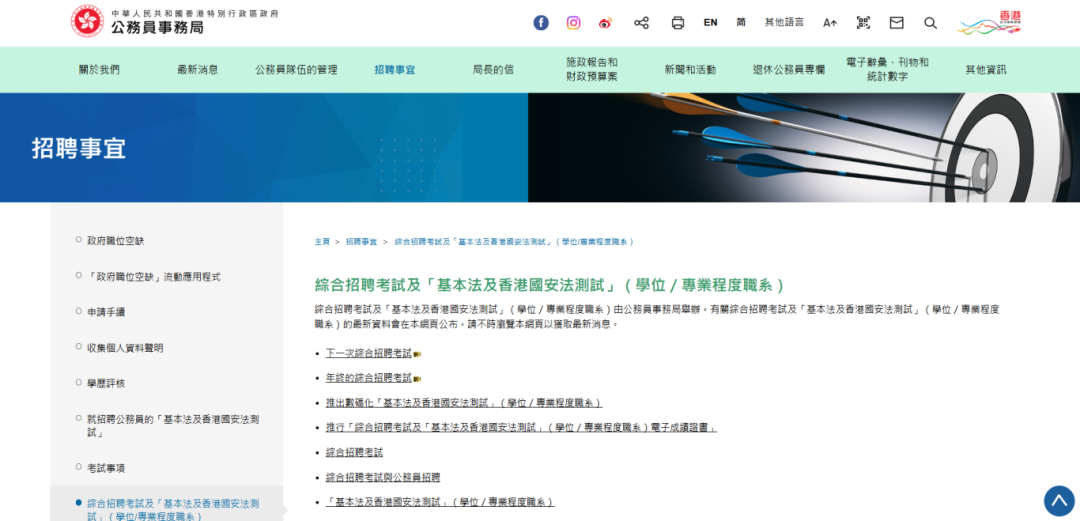Switch language to EN
The height and width of the screenshot is (521, 1080).
710,22
